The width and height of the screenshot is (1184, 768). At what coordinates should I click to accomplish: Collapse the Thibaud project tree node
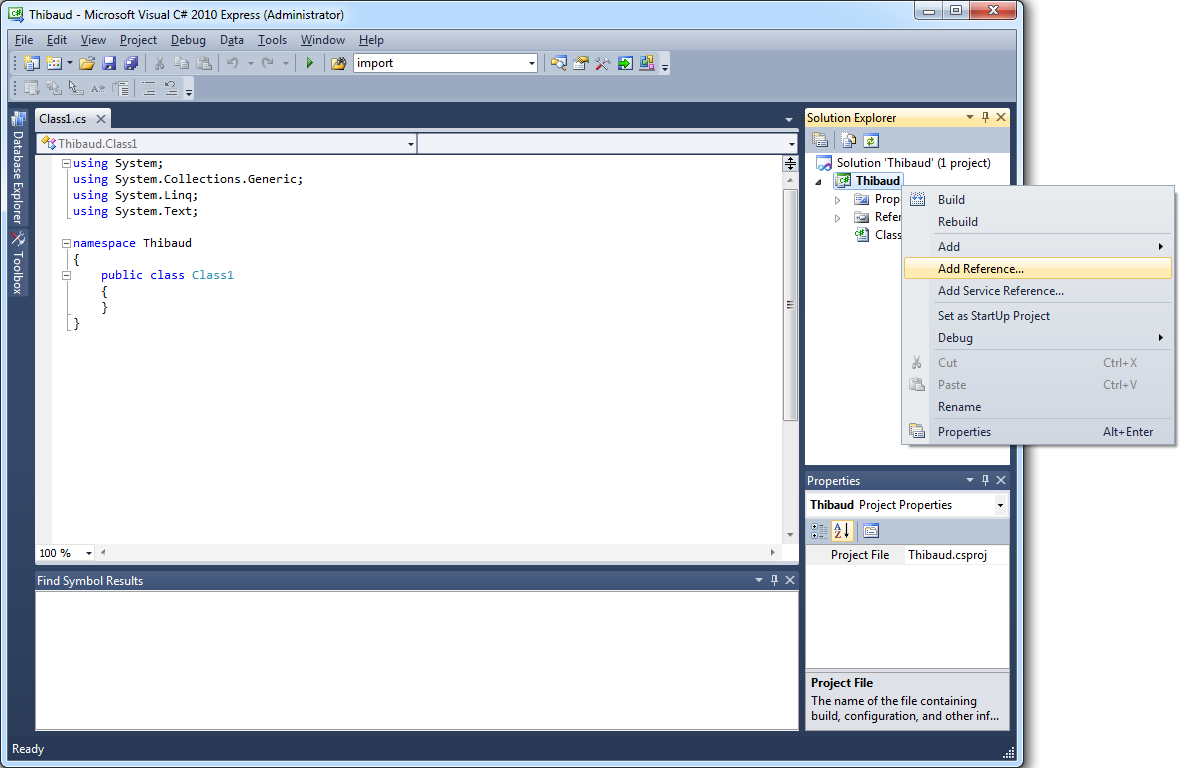coord(818,182)
